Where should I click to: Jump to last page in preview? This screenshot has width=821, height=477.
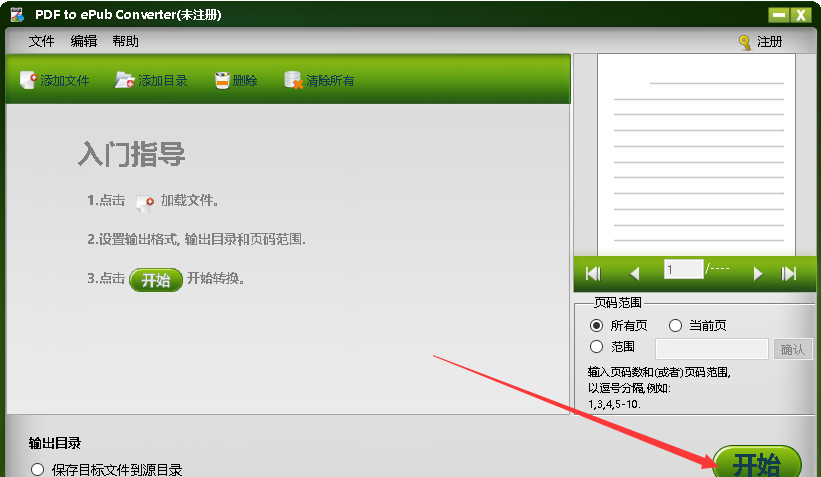click(x=789, y=273)
